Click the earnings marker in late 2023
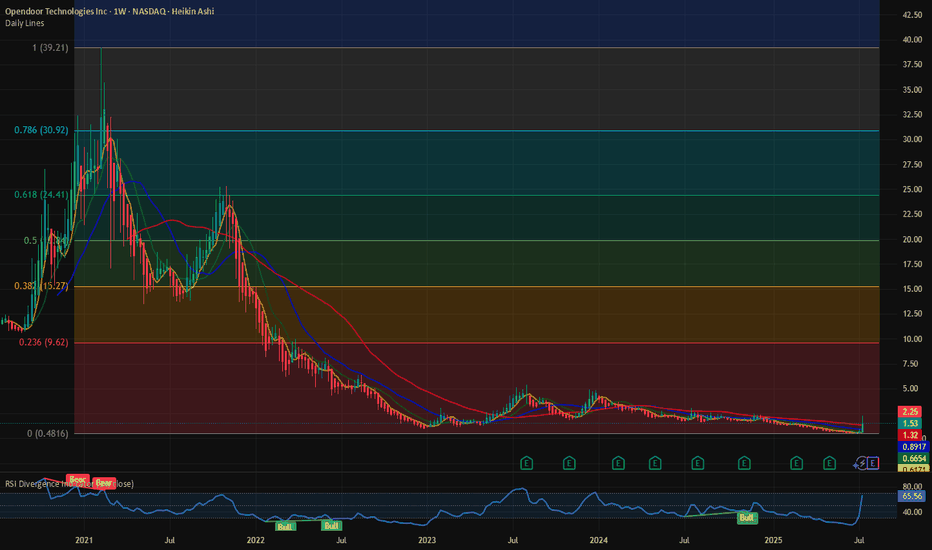This screenshot has height=550, width=932. [569, 463]
